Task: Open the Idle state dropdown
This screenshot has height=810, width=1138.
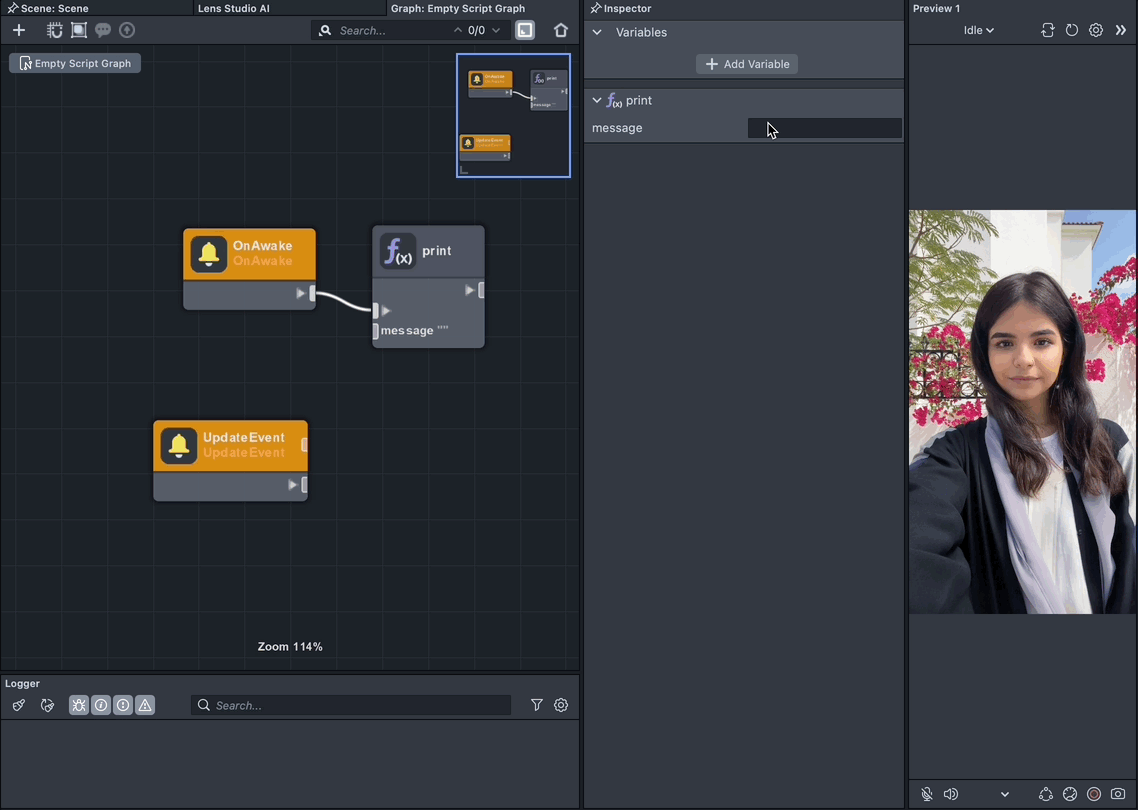Action: click(978, 30)
